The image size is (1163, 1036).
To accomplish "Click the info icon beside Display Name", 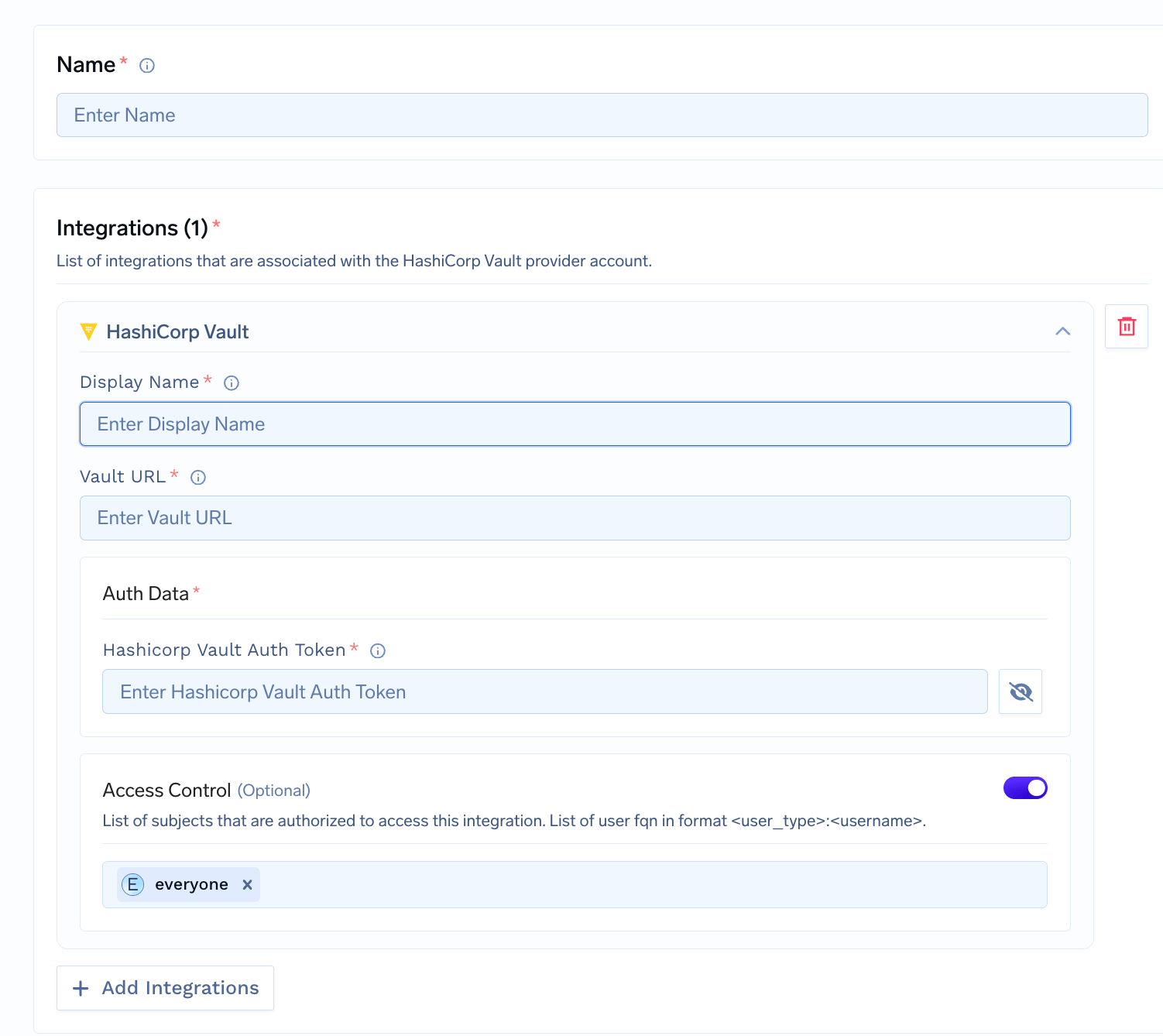I will point(232,383).
